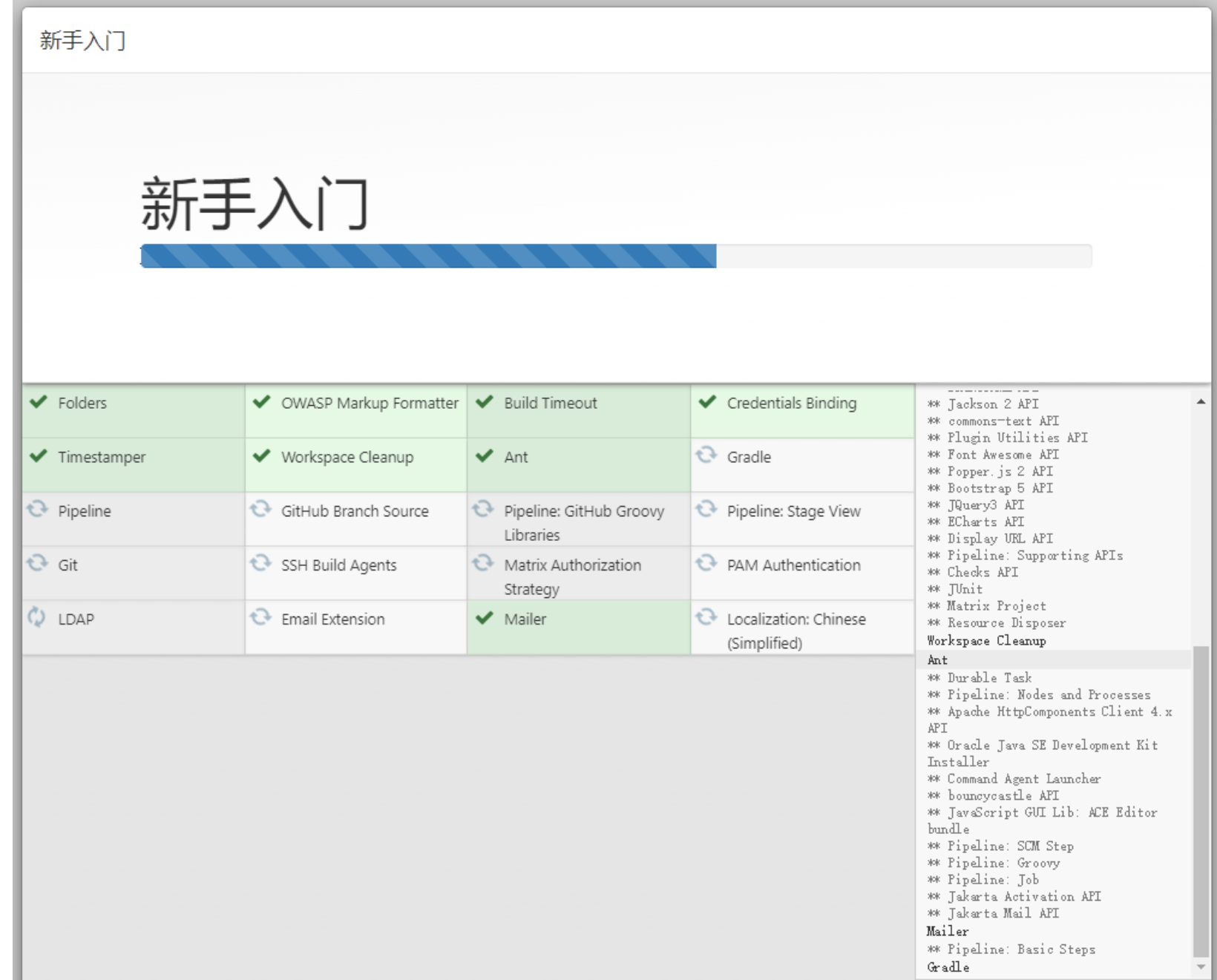This screenshot has width=1217, height=980.
Task: Select the Timestamper plugin label
Action: click(x=102, y=457)
